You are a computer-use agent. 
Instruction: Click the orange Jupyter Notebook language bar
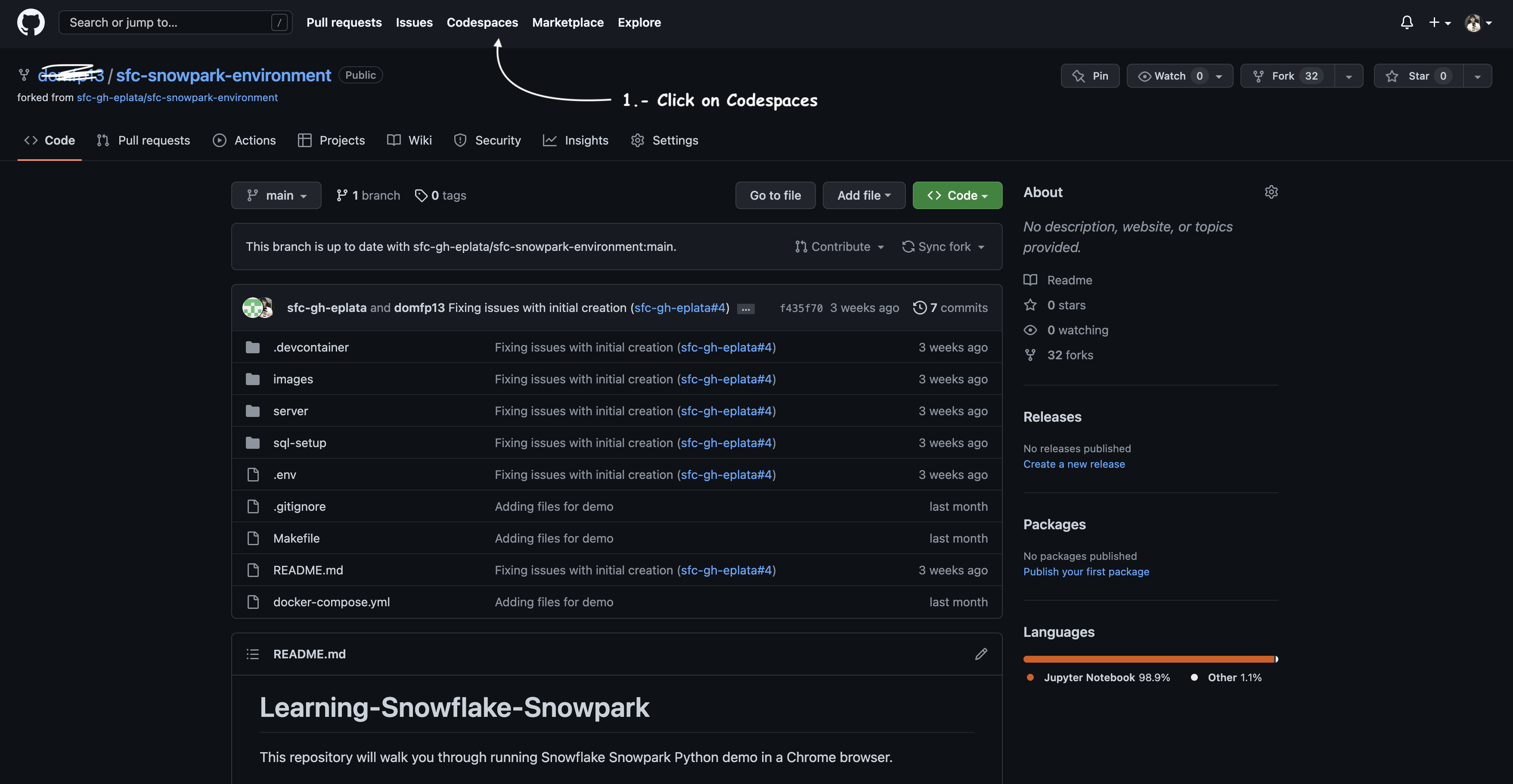coord(1148,659)
